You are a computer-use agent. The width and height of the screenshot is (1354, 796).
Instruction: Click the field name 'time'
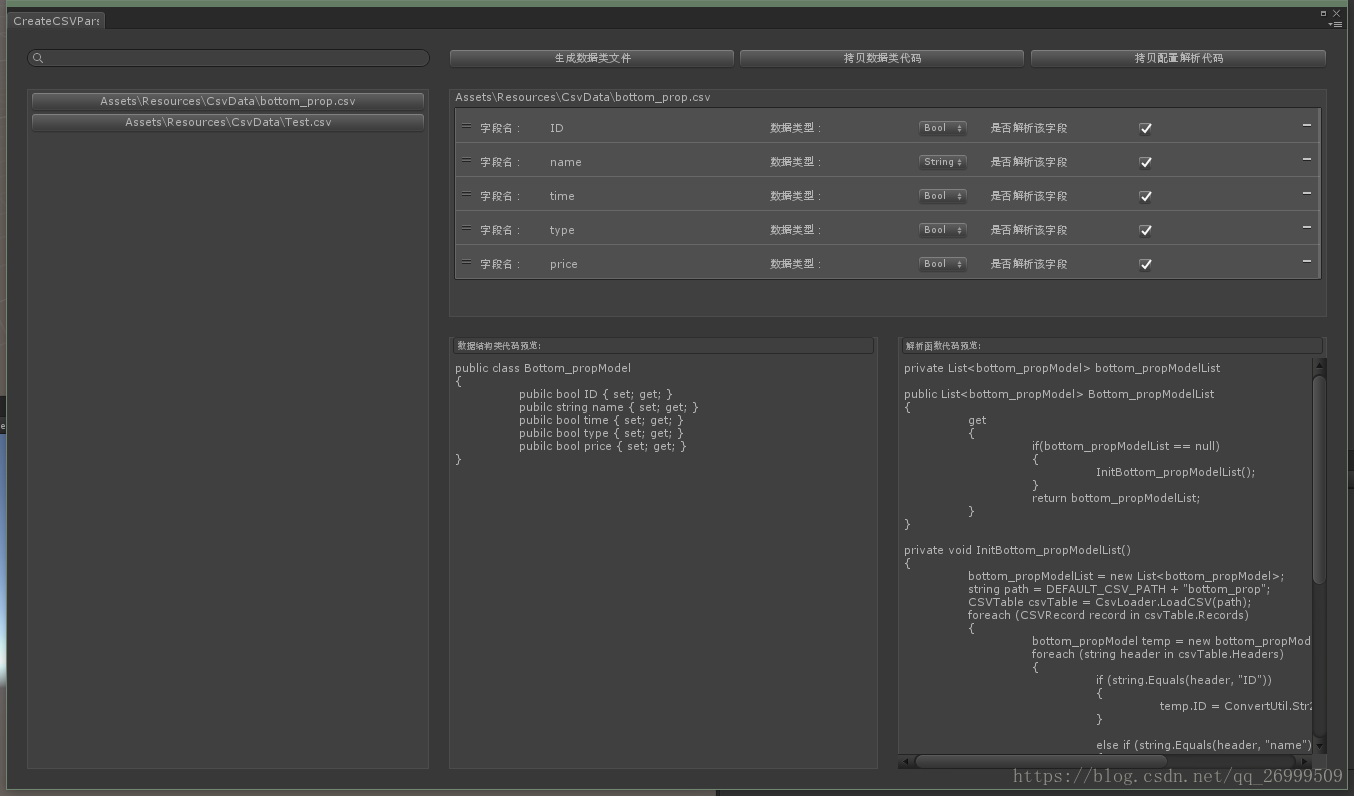coord(562,196)
